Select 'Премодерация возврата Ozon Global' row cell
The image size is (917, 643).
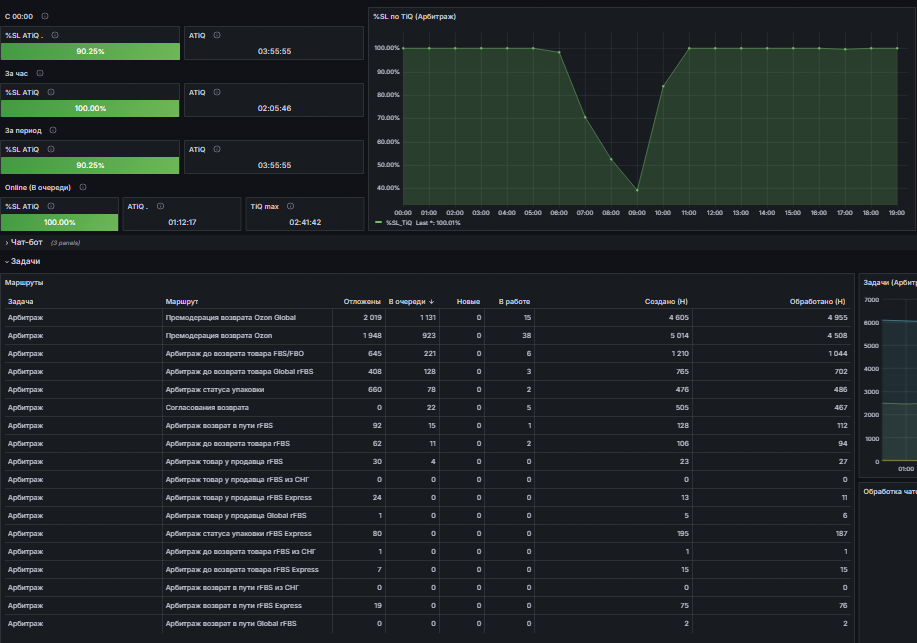[x=230, y=318]
